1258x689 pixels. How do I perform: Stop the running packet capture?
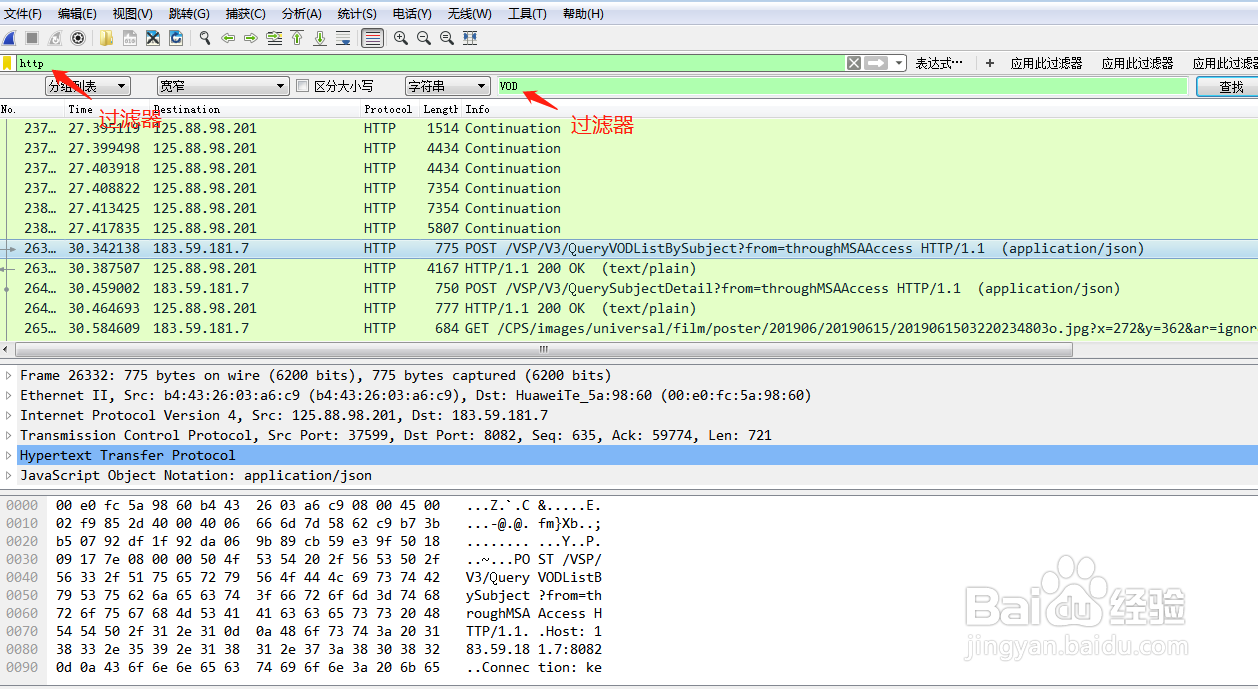click(31, 38)
